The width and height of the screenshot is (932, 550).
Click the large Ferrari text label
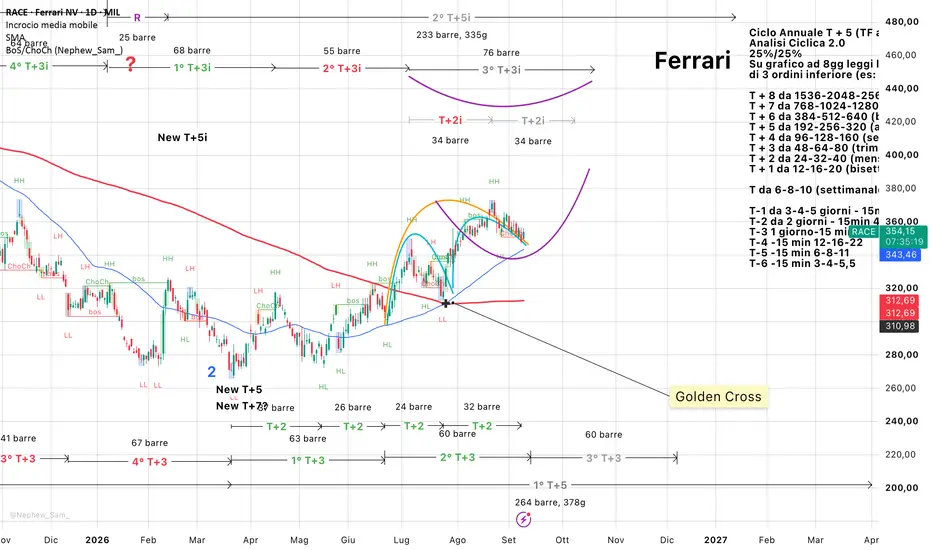coord(692,61)
